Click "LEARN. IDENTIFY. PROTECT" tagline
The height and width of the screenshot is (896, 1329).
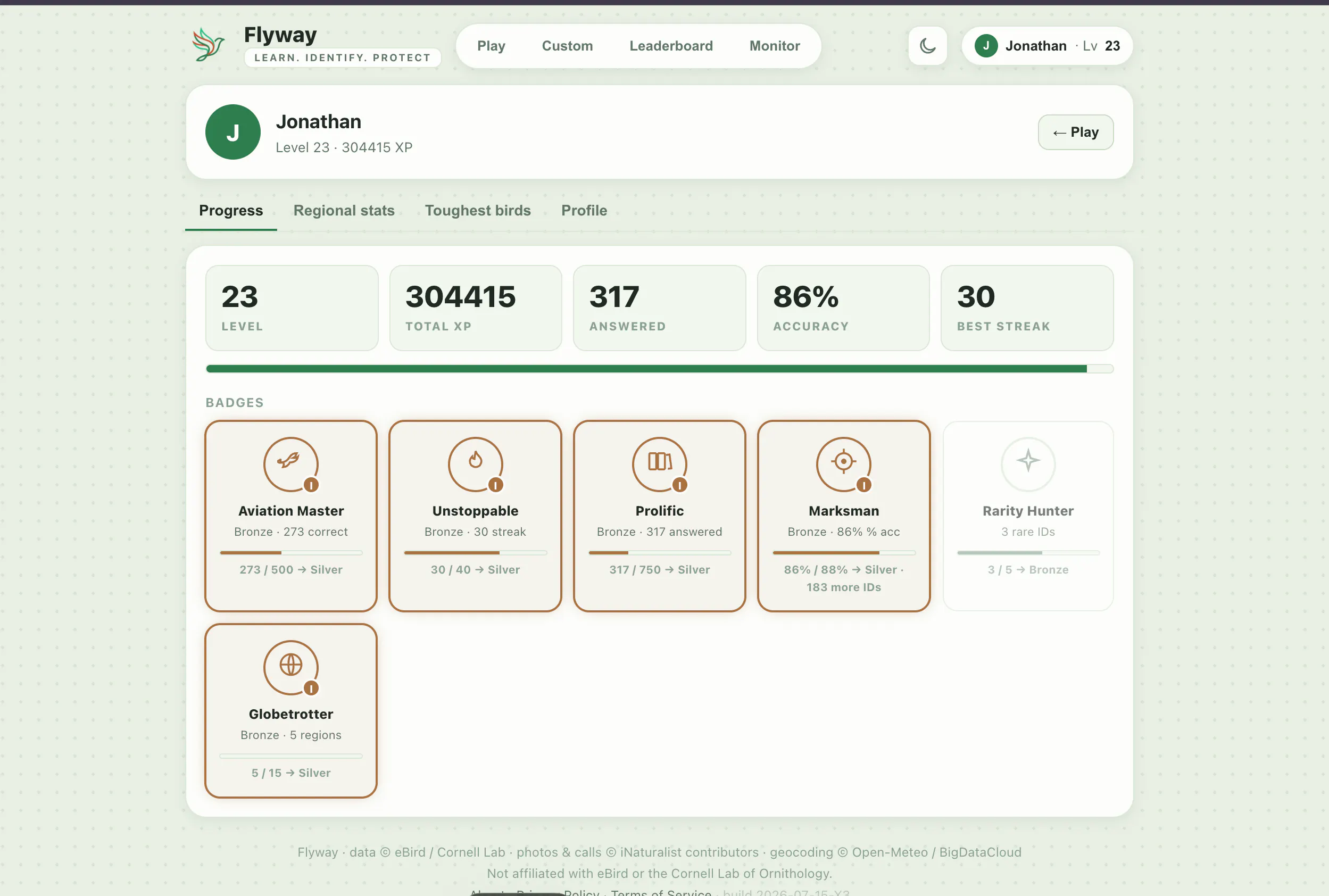(x=342, y=57)
